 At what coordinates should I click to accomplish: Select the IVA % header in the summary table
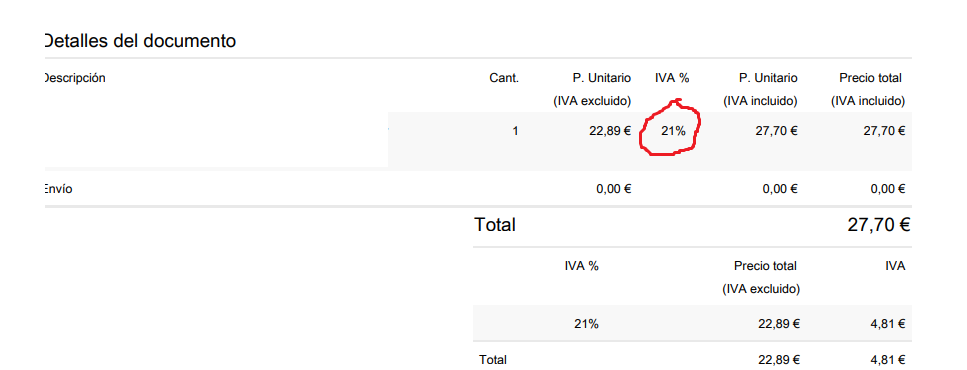pos(582,266)
